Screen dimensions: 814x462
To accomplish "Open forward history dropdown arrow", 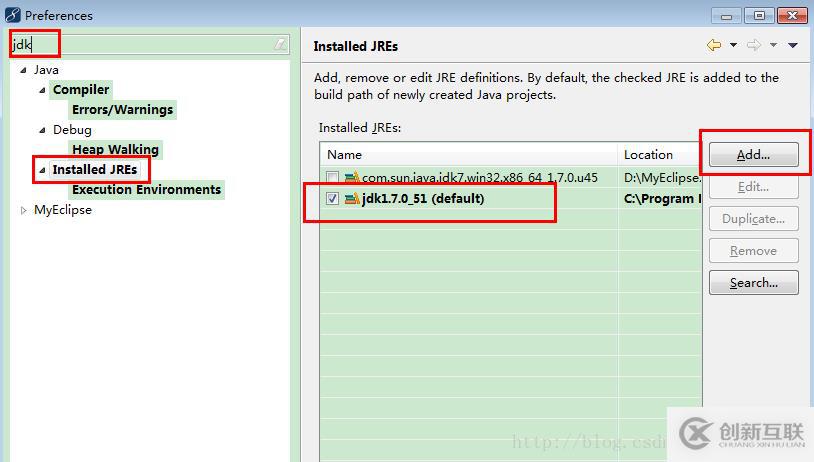I will click(774, 45).
